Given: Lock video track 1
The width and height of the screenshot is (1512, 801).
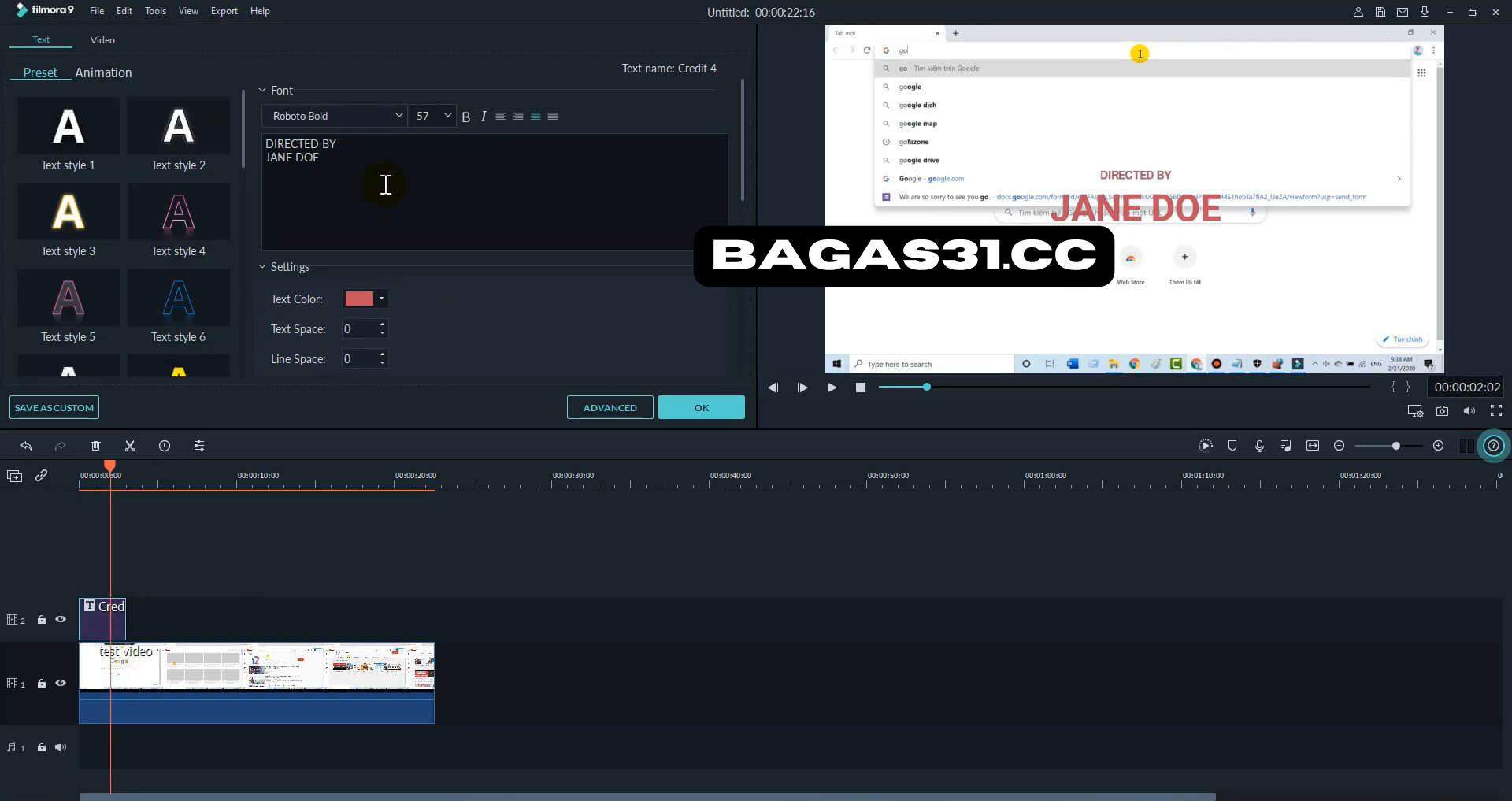Looking at the screenshot, I should pyautogui.click(x=42, y=683).
